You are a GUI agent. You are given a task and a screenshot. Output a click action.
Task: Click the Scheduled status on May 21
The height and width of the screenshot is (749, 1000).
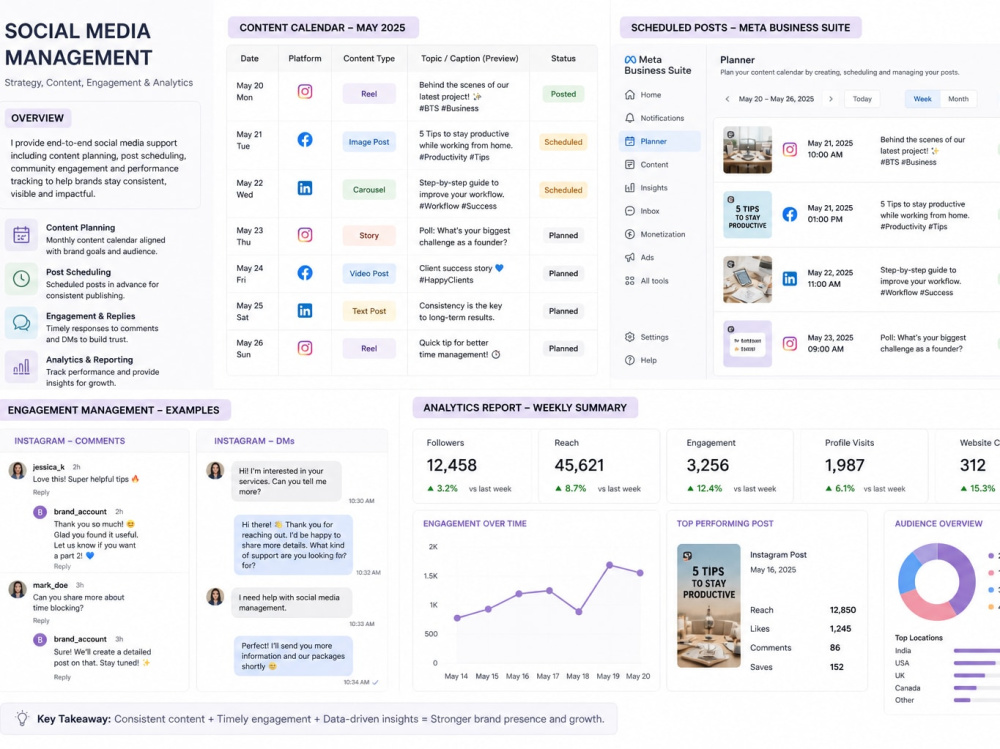[x=563, y=142]
